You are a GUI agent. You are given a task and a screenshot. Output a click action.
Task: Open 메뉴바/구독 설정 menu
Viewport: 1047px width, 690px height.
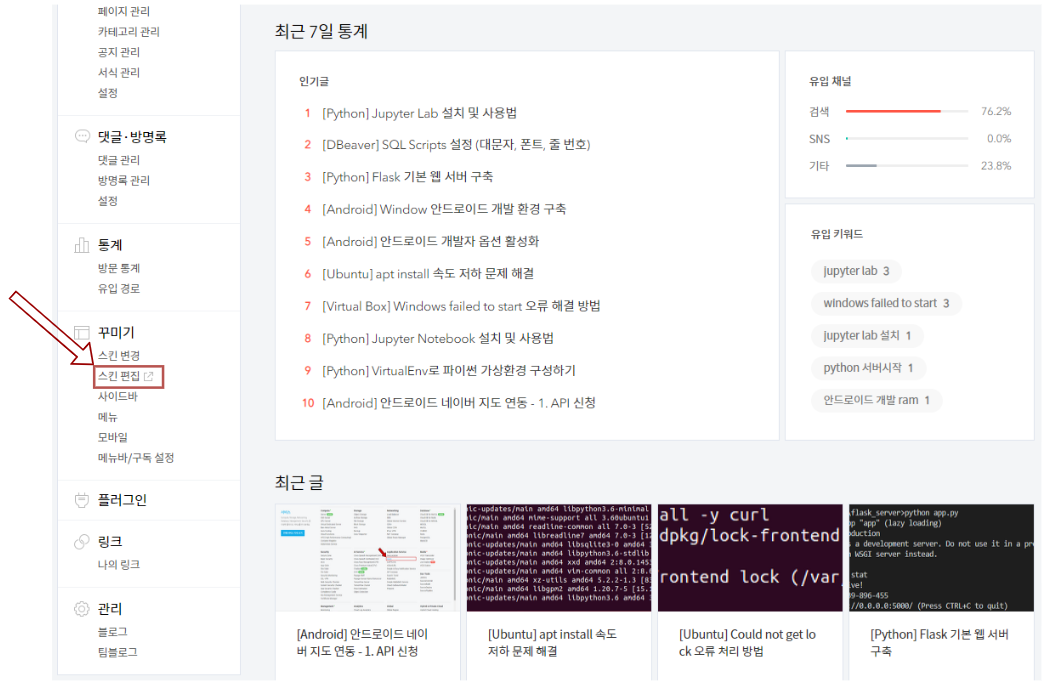point(136,458)
